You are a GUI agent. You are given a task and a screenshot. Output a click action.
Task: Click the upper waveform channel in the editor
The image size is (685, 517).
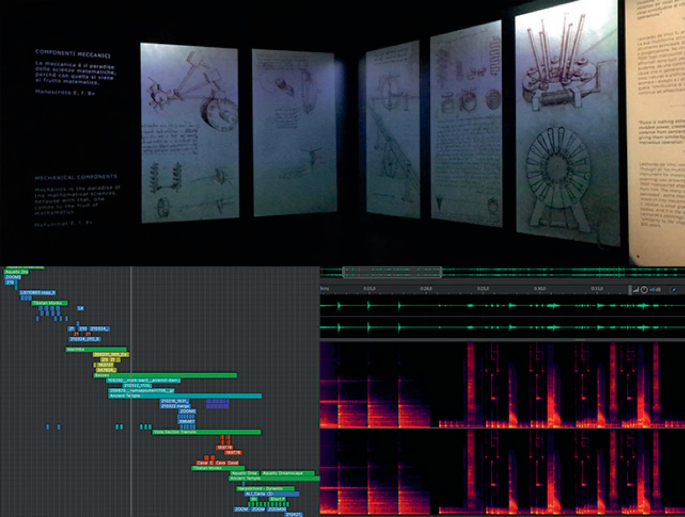(x=502, y=305)
